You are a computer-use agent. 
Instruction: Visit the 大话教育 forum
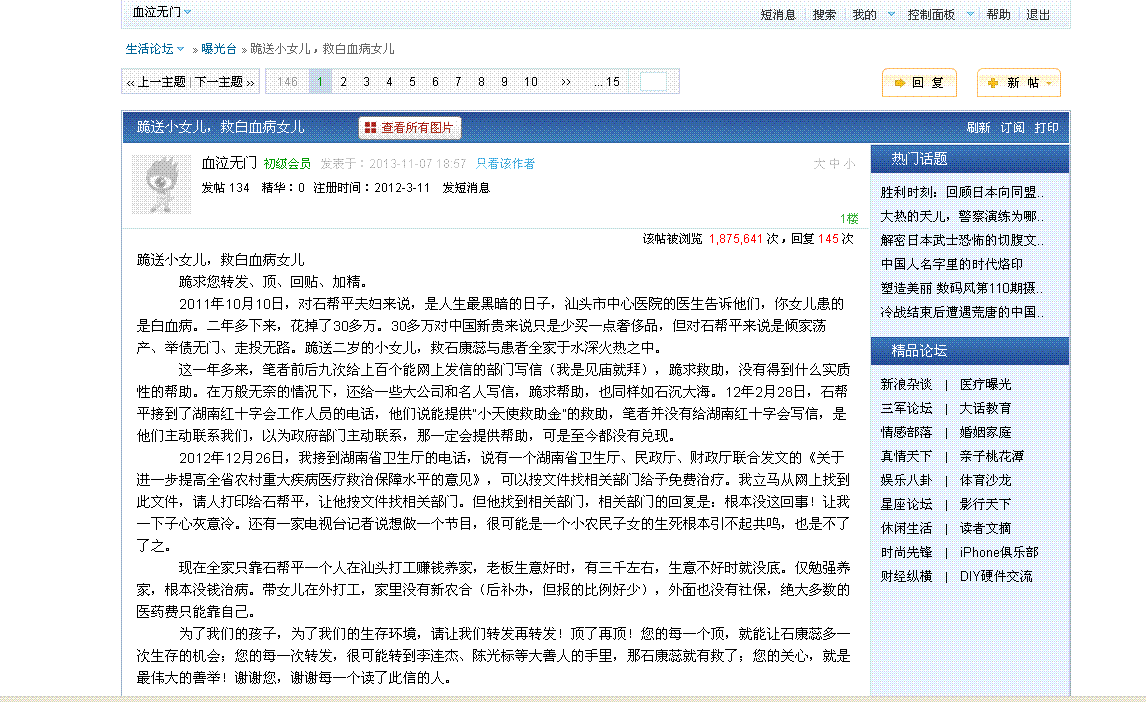[985, 408]
